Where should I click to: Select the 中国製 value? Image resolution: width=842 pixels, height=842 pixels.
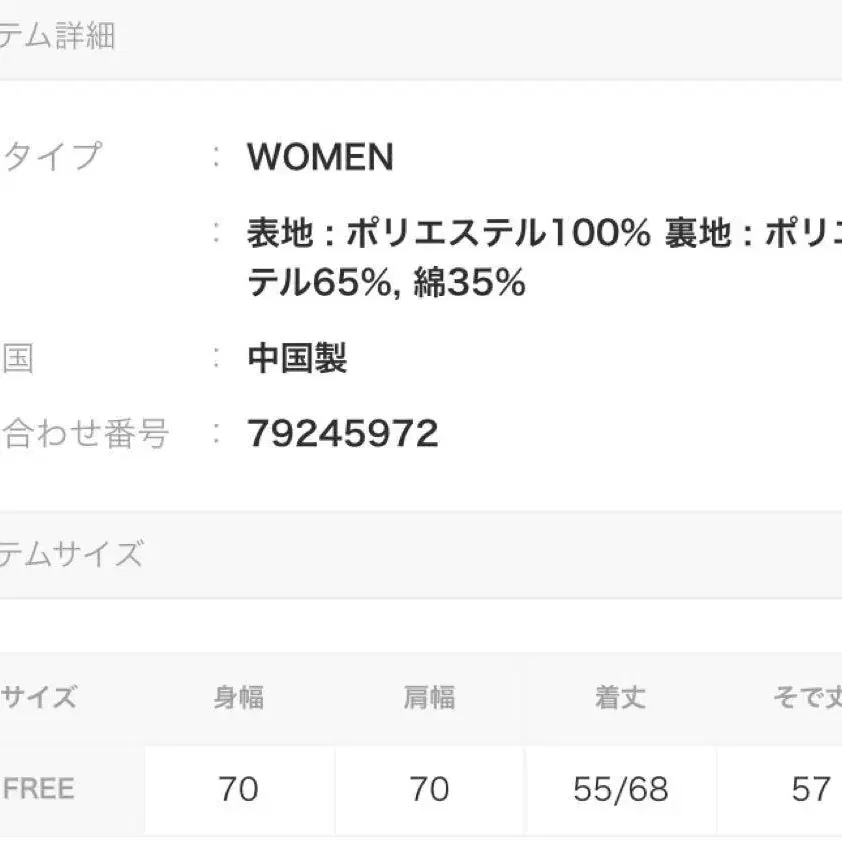point(297,358)
